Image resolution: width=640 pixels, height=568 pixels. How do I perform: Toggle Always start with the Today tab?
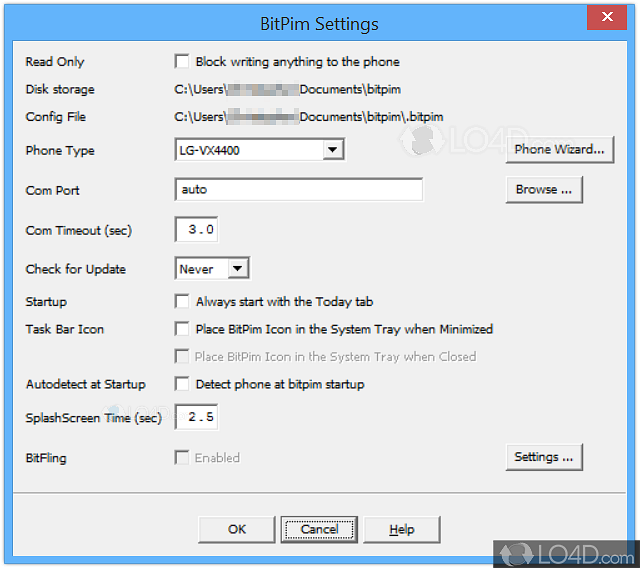[182, 301]
